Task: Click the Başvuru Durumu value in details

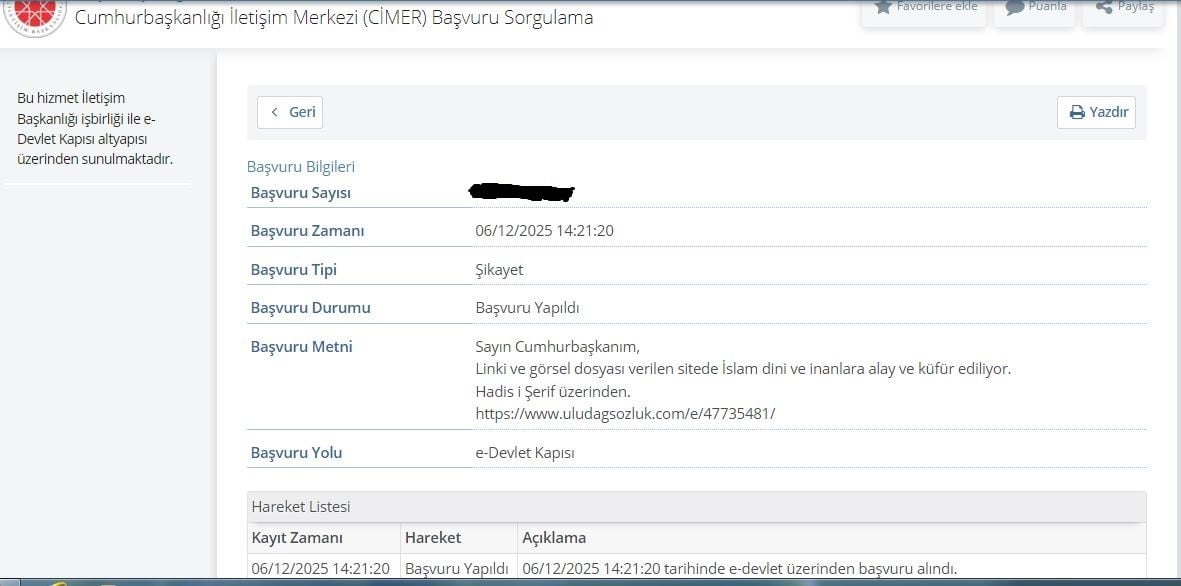Action: [x=527, y=308]
